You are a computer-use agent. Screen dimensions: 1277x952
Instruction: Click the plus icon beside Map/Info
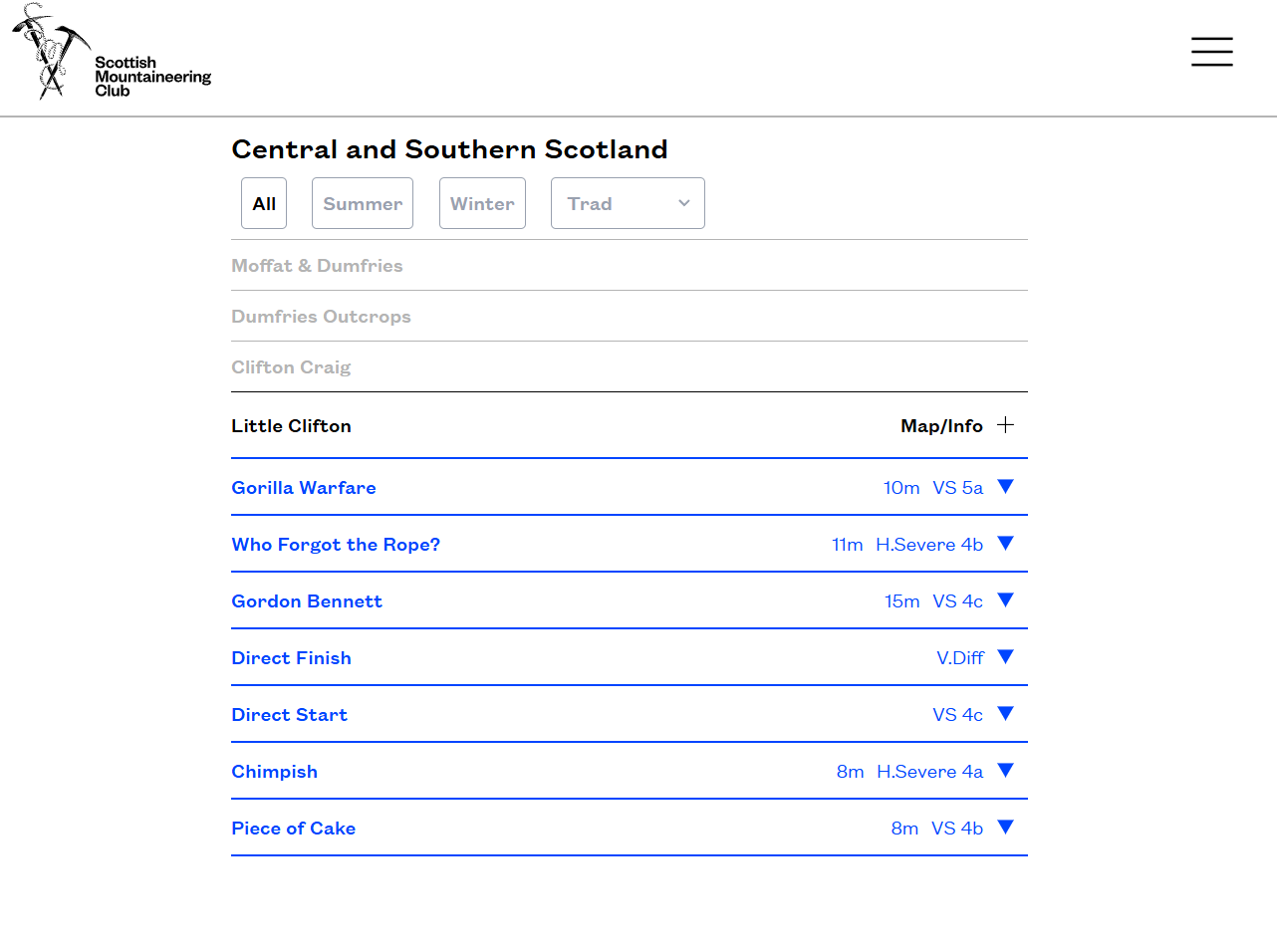(x=1005, y=425)
